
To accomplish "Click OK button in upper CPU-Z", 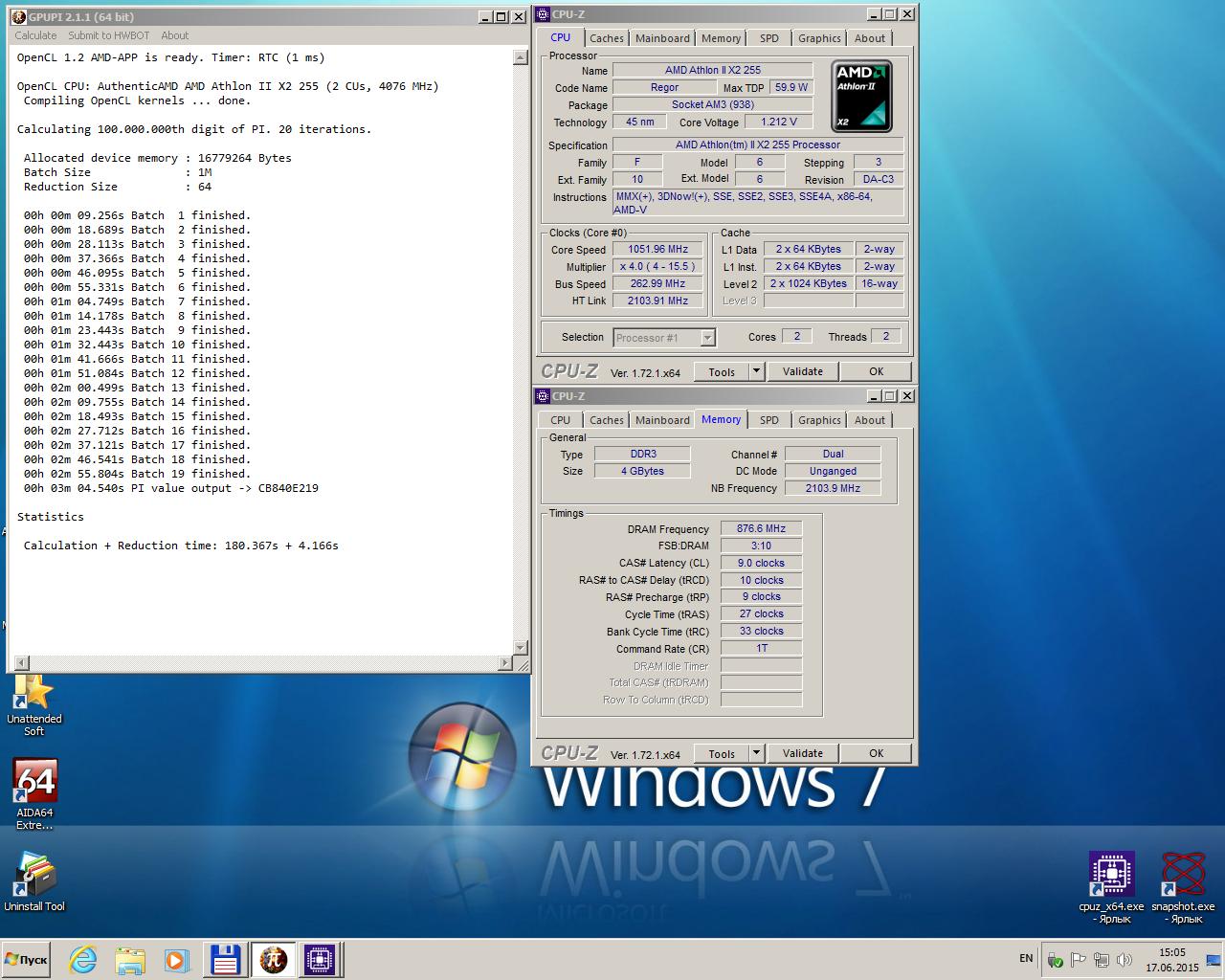I will point(876,371).
